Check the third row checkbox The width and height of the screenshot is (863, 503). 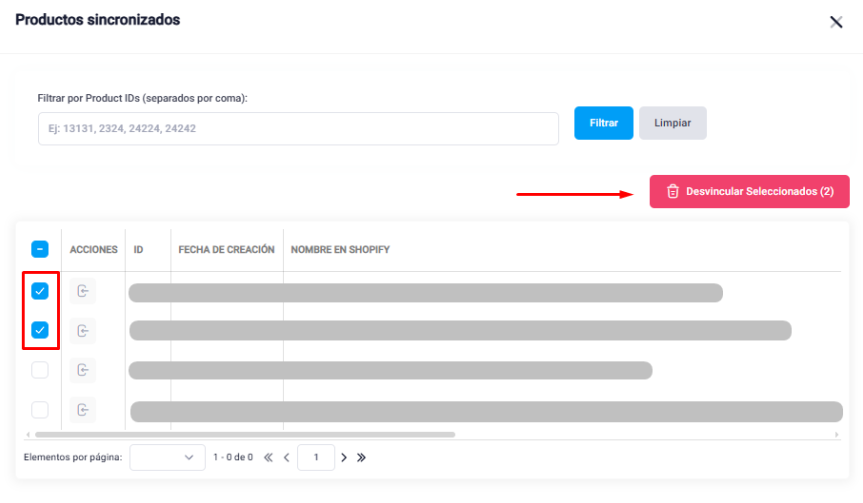pos(40,370)
